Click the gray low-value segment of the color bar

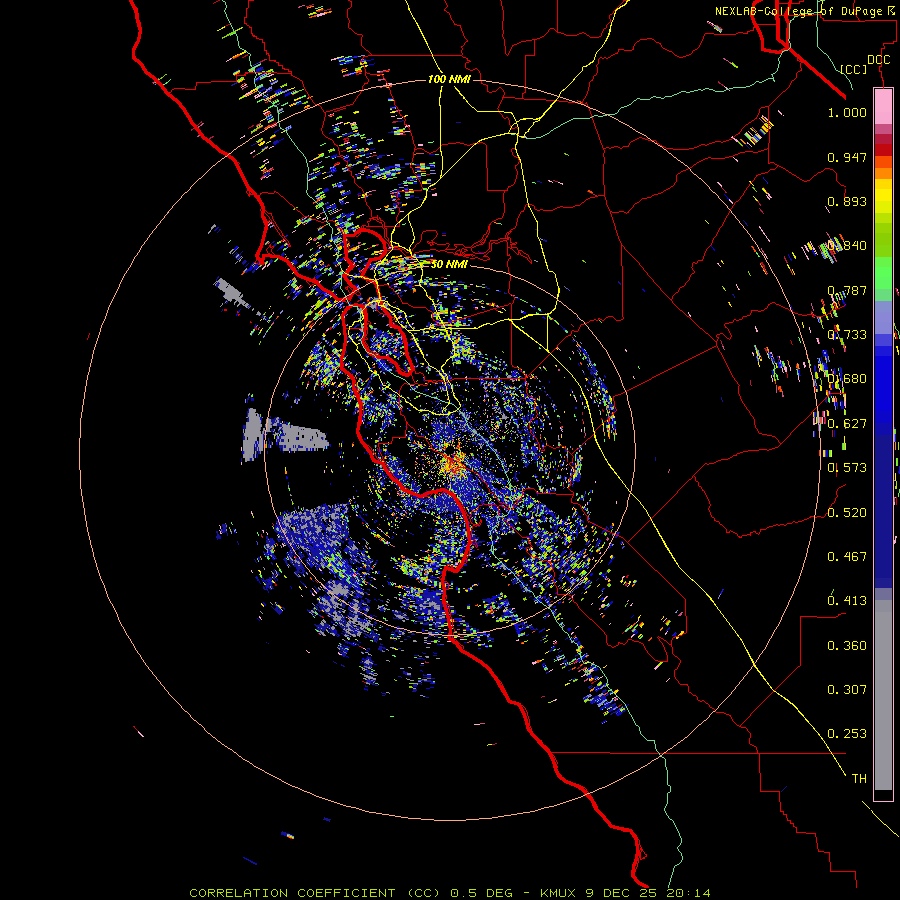pos(883,695)
